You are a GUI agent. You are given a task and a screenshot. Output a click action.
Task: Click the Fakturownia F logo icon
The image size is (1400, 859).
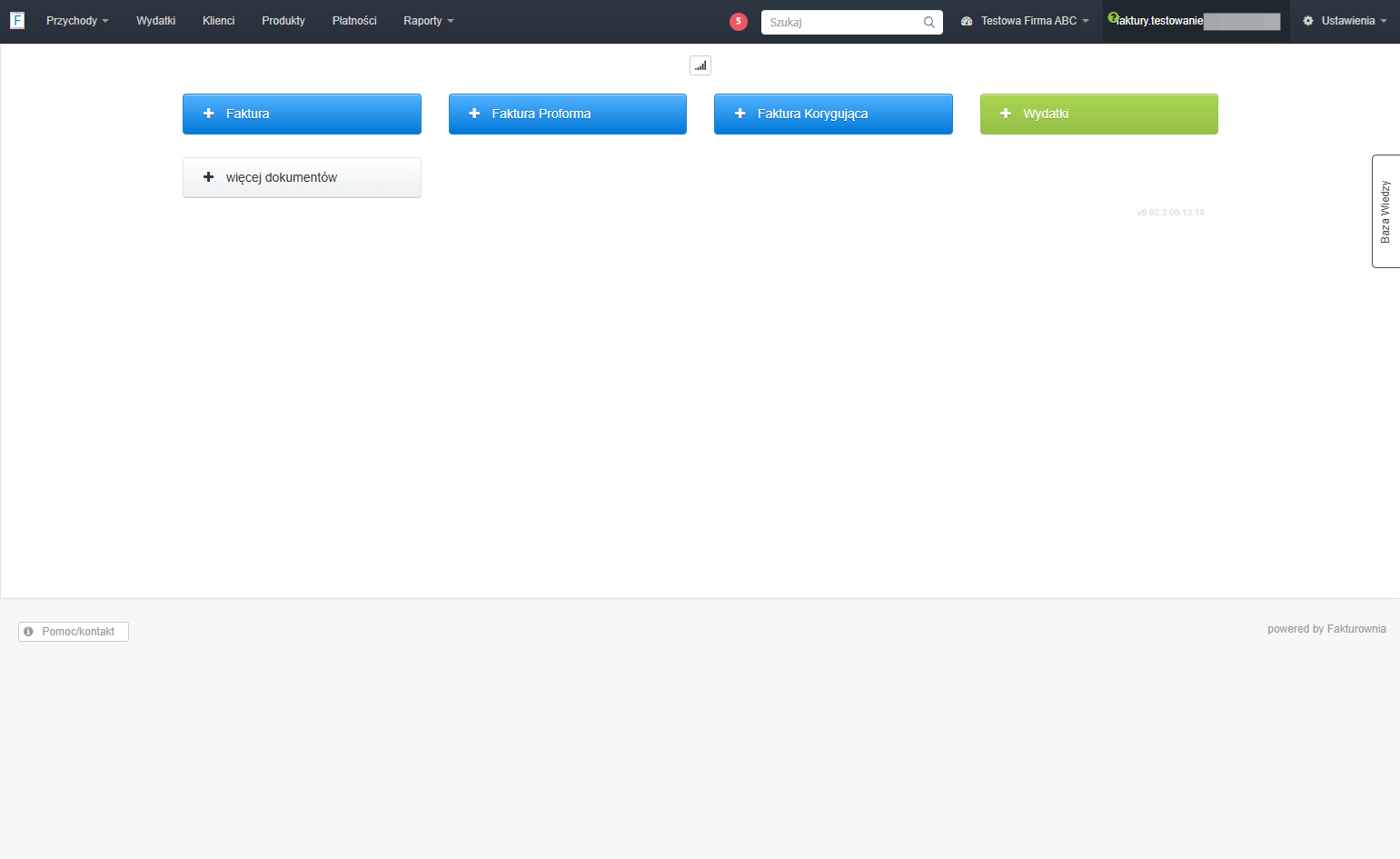(17, 20)
